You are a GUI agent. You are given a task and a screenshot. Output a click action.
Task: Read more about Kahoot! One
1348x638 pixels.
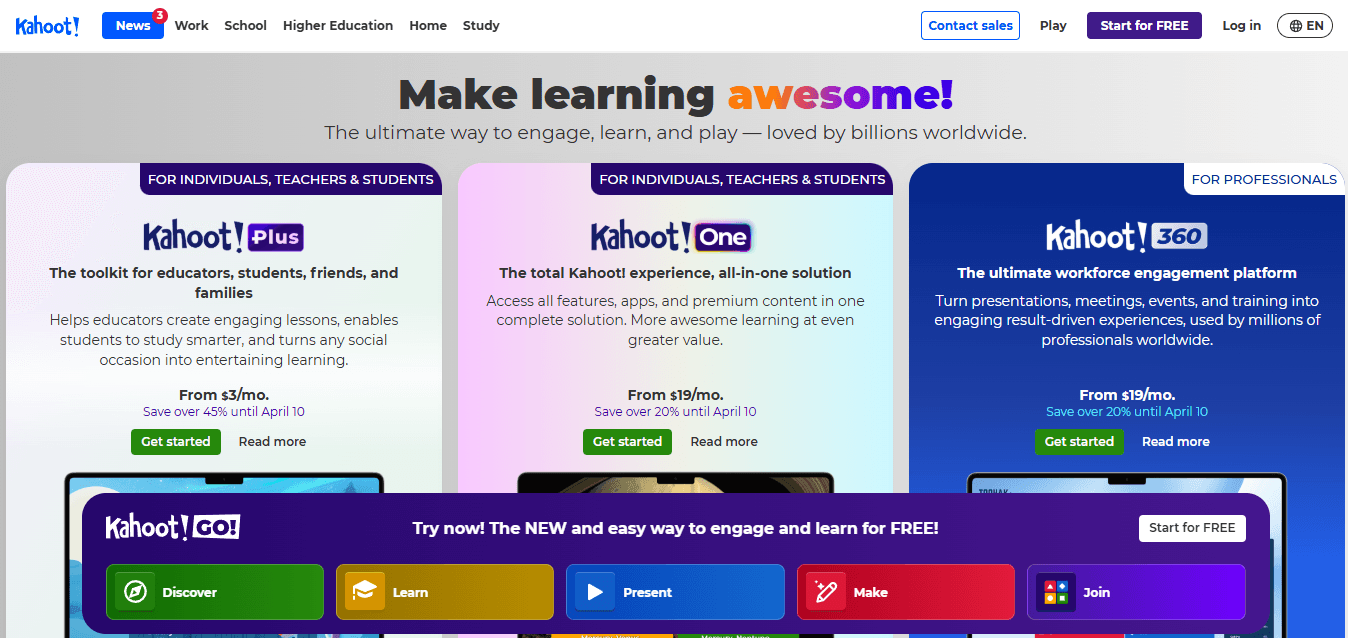tap(724, 441)
